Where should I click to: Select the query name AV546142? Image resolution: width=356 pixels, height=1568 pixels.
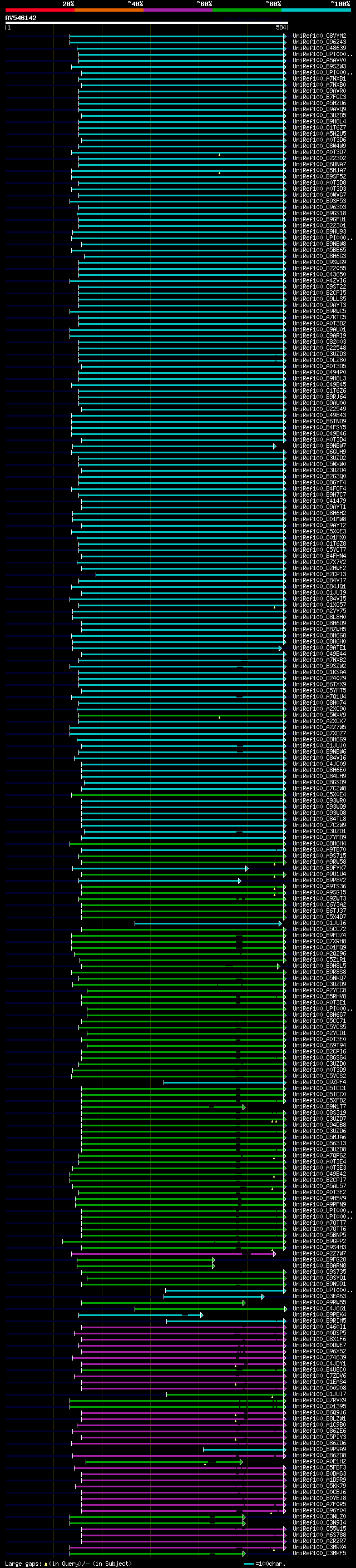click(21, 18)
